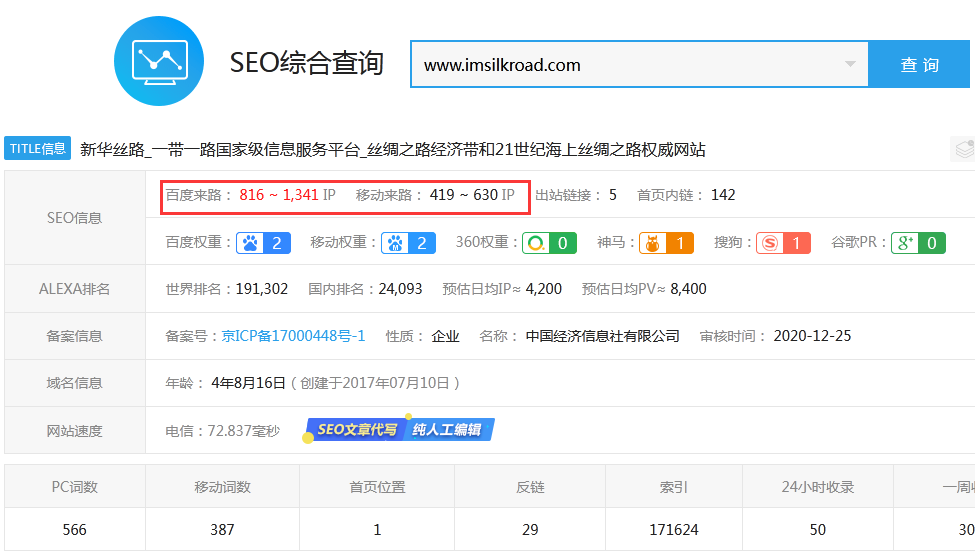The width and height of the screenshot is (975, 558).
Task: Click the 预估日均IP value 4,200
Action: point(543,289)
